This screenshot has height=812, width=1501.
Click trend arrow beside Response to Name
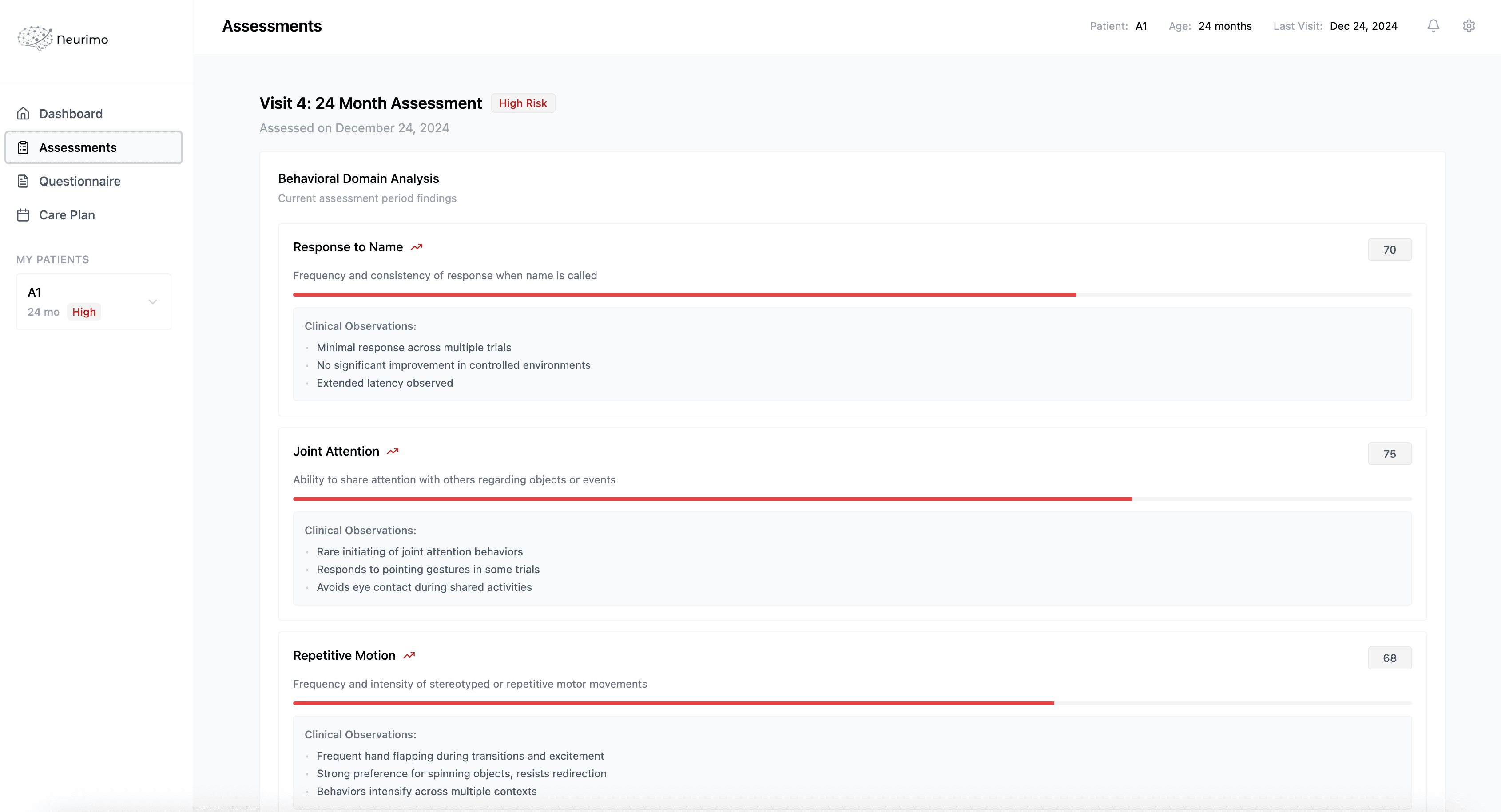click(x=416, y=247)
